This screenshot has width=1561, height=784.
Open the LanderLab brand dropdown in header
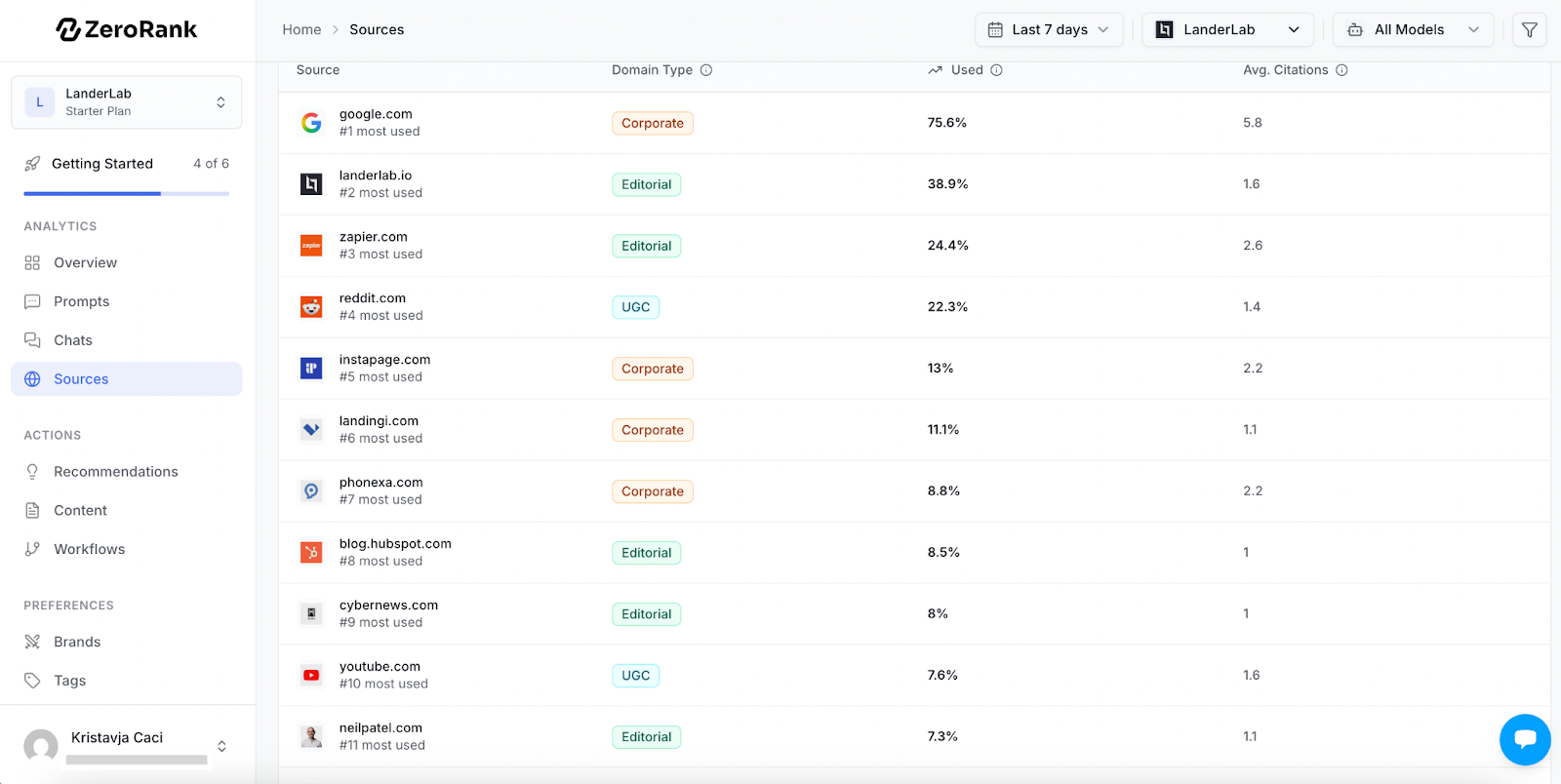pos(1227,29)
